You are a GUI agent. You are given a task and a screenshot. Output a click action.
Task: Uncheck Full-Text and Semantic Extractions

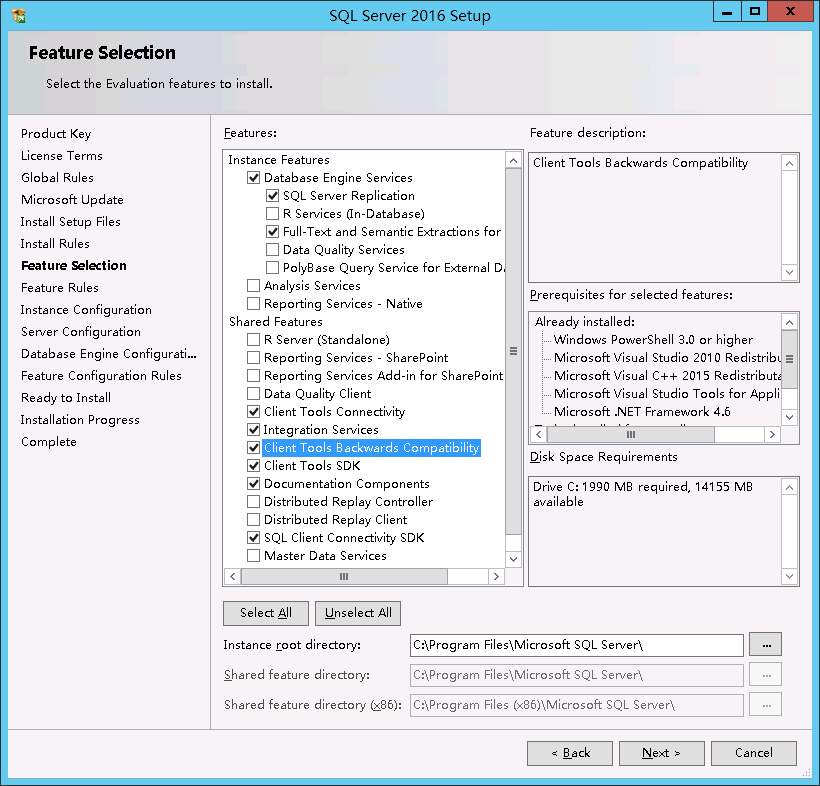[272, 232]
